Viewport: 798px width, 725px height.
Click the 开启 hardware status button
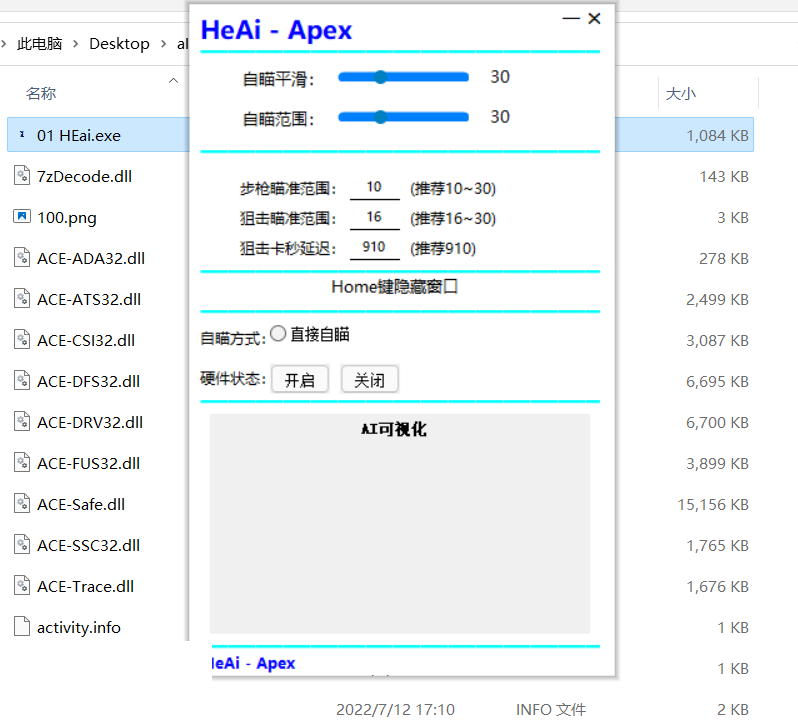300,380
